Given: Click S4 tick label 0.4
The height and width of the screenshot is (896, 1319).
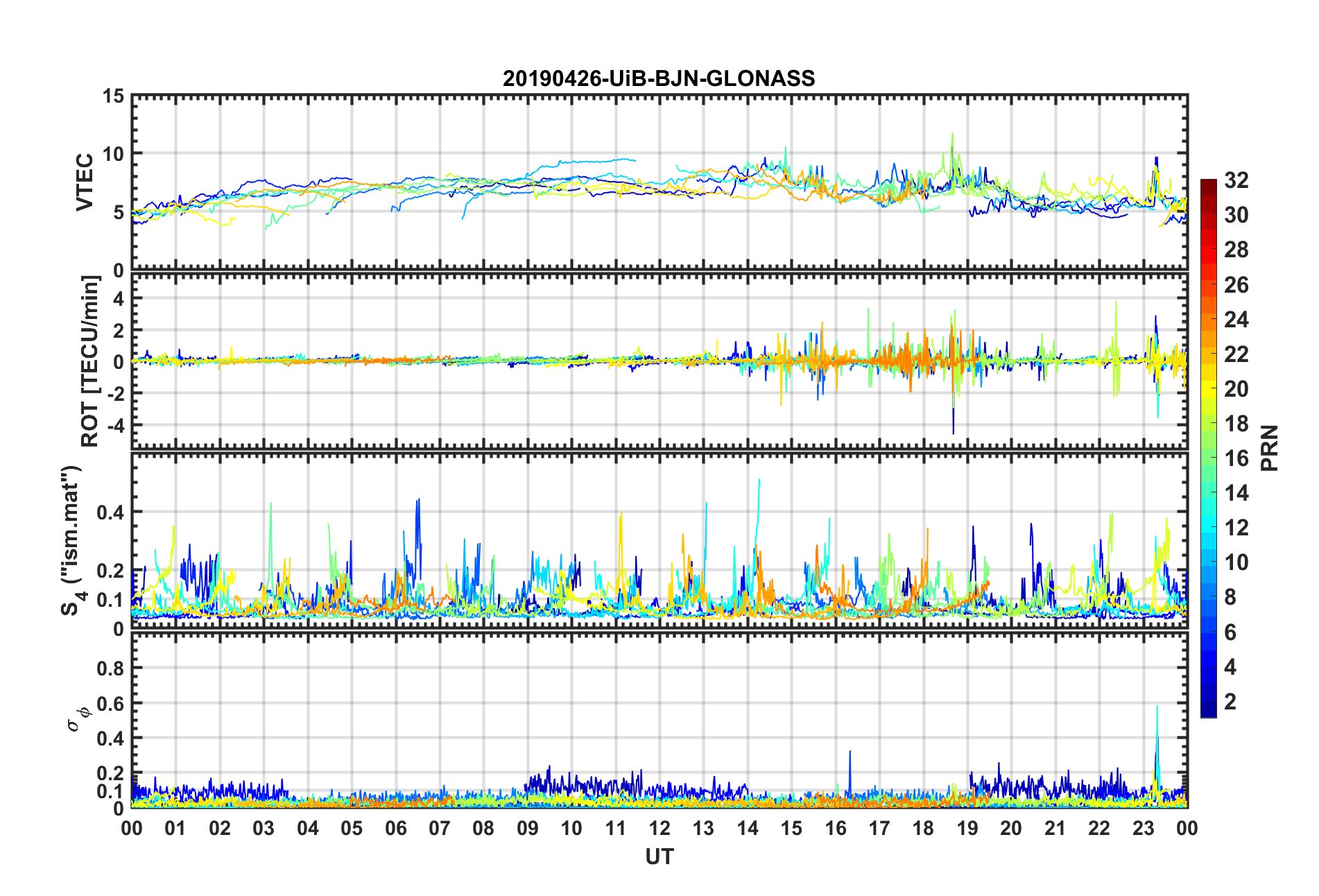Looking at the screenshot, I should coord(111,512).
